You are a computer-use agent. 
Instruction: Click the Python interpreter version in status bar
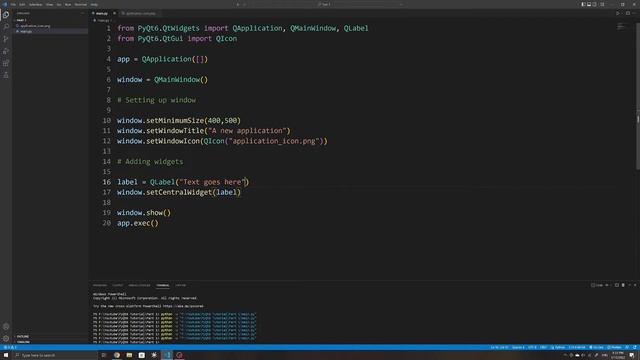click(577, 347)
